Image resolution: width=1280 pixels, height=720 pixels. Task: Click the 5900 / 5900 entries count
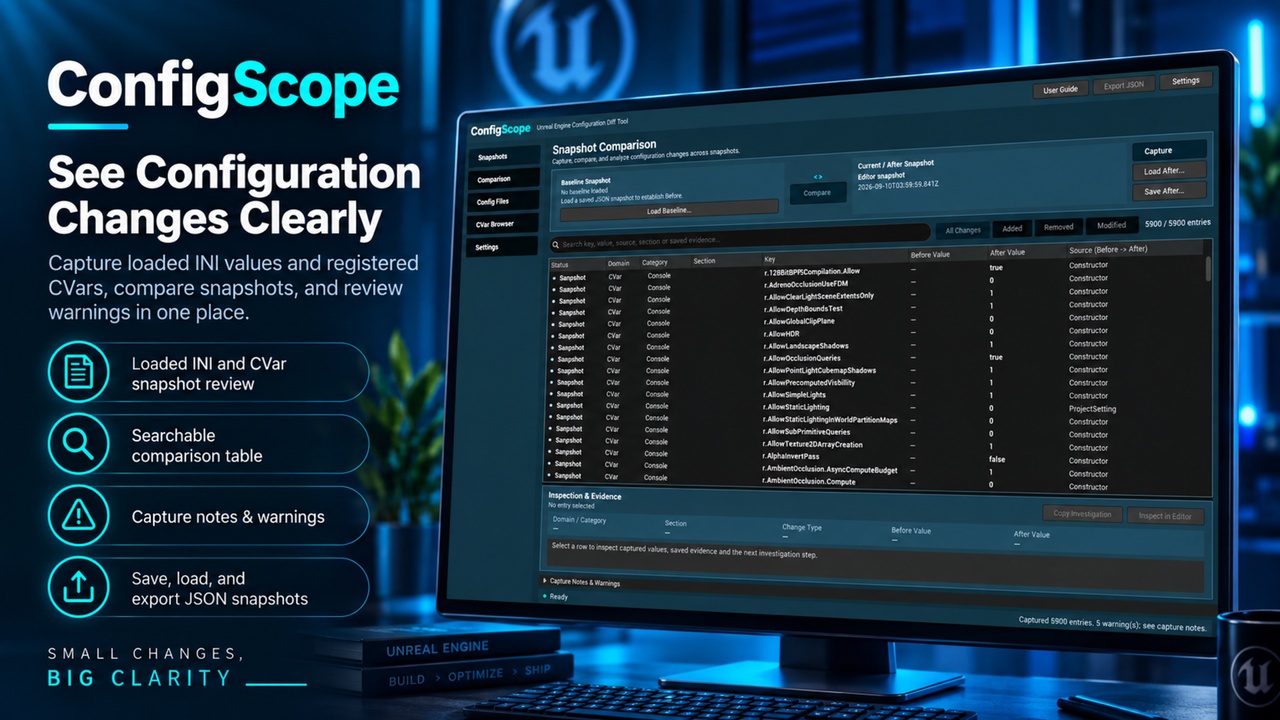point(1177,224)
